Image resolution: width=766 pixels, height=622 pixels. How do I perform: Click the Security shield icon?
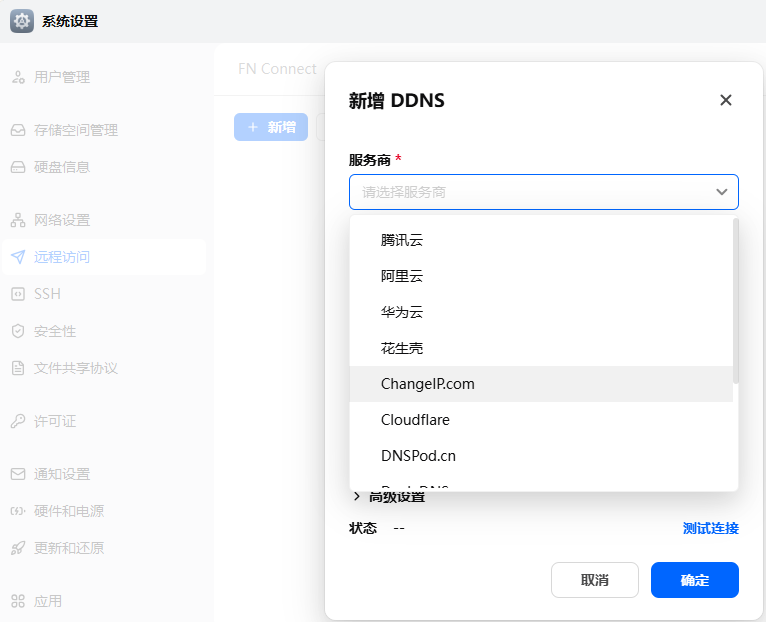pyautogui.click(x=18, y=331)
